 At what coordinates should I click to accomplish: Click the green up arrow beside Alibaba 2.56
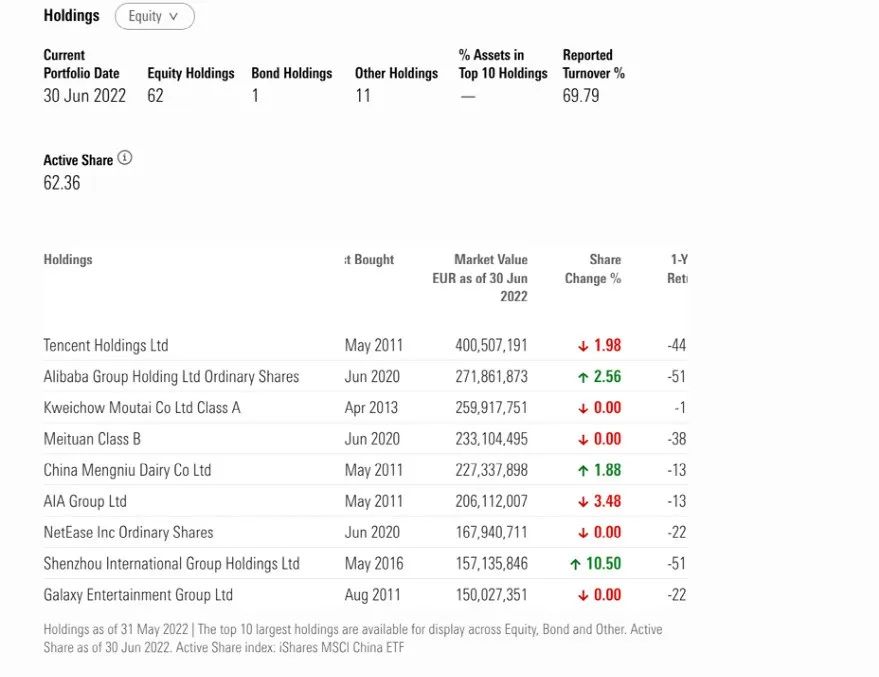click(583, 377)
